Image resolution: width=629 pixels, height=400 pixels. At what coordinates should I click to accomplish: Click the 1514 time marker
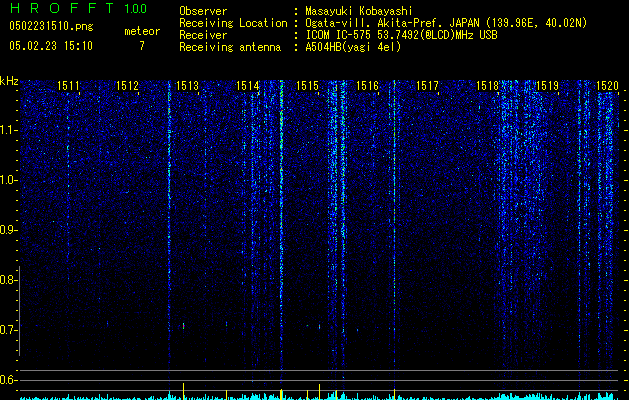(x=248, y=86)
